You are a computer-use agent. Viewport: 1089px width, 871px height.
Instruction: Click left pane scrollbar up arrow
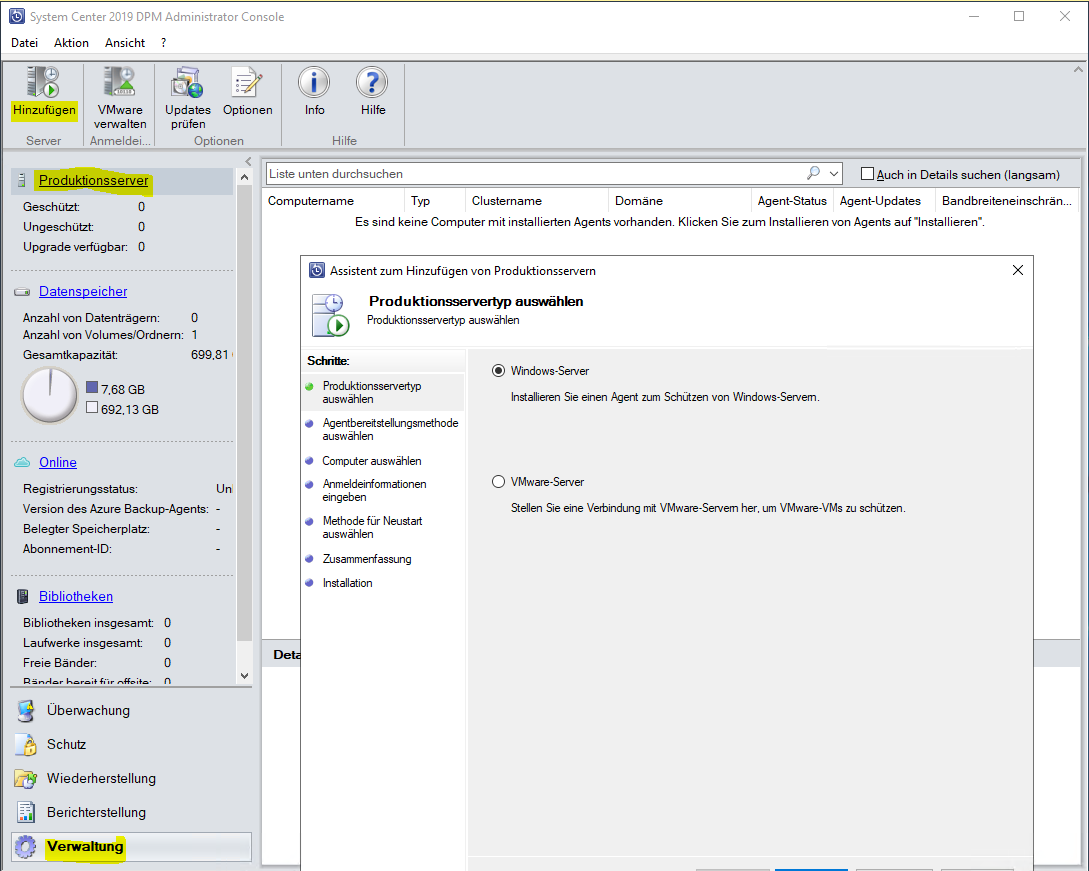[x=244, y=178]
